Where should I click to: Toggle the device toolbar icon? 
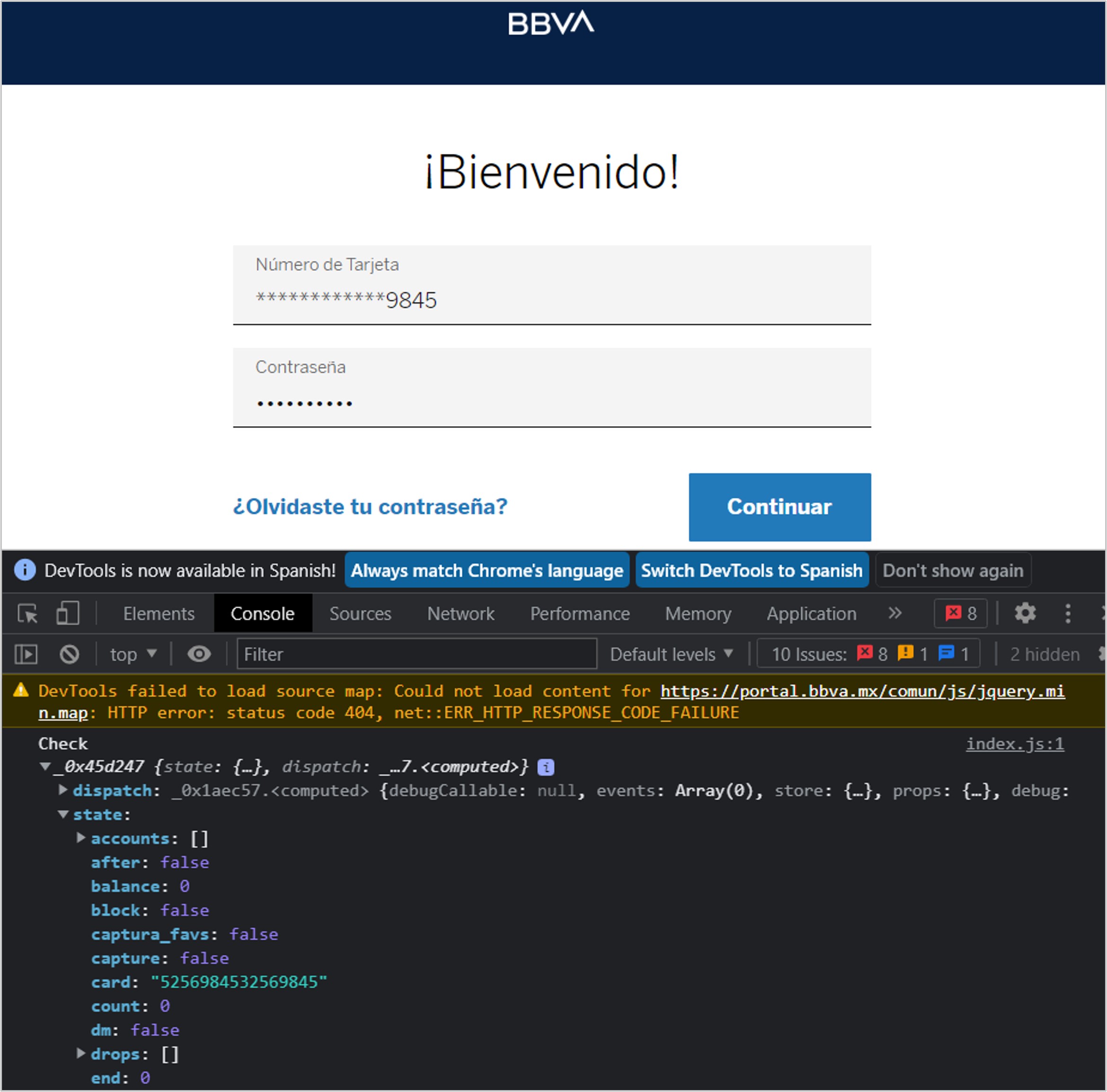coord(68,613)
